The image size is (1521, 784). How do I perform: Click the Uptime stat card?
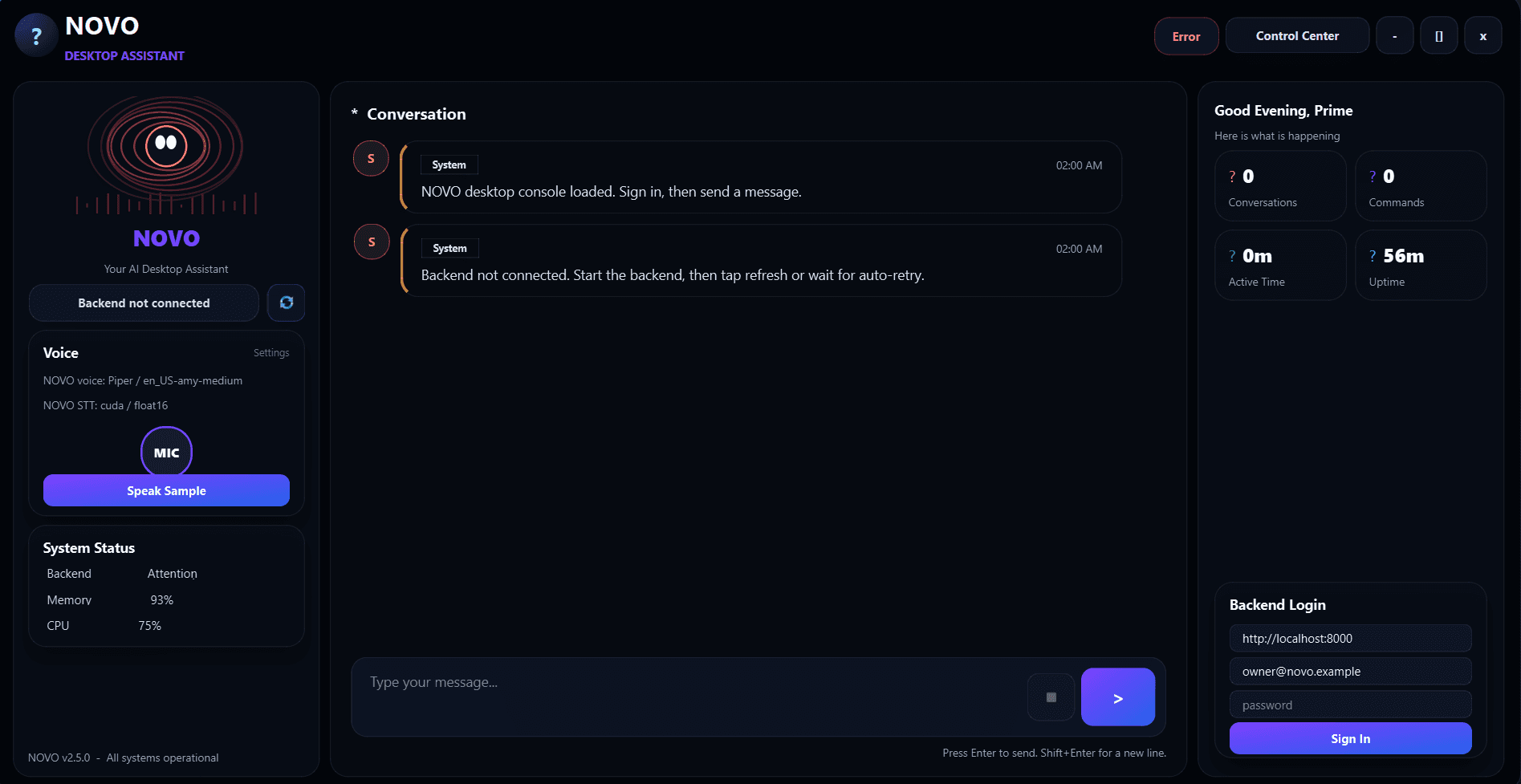(1421, 266)
